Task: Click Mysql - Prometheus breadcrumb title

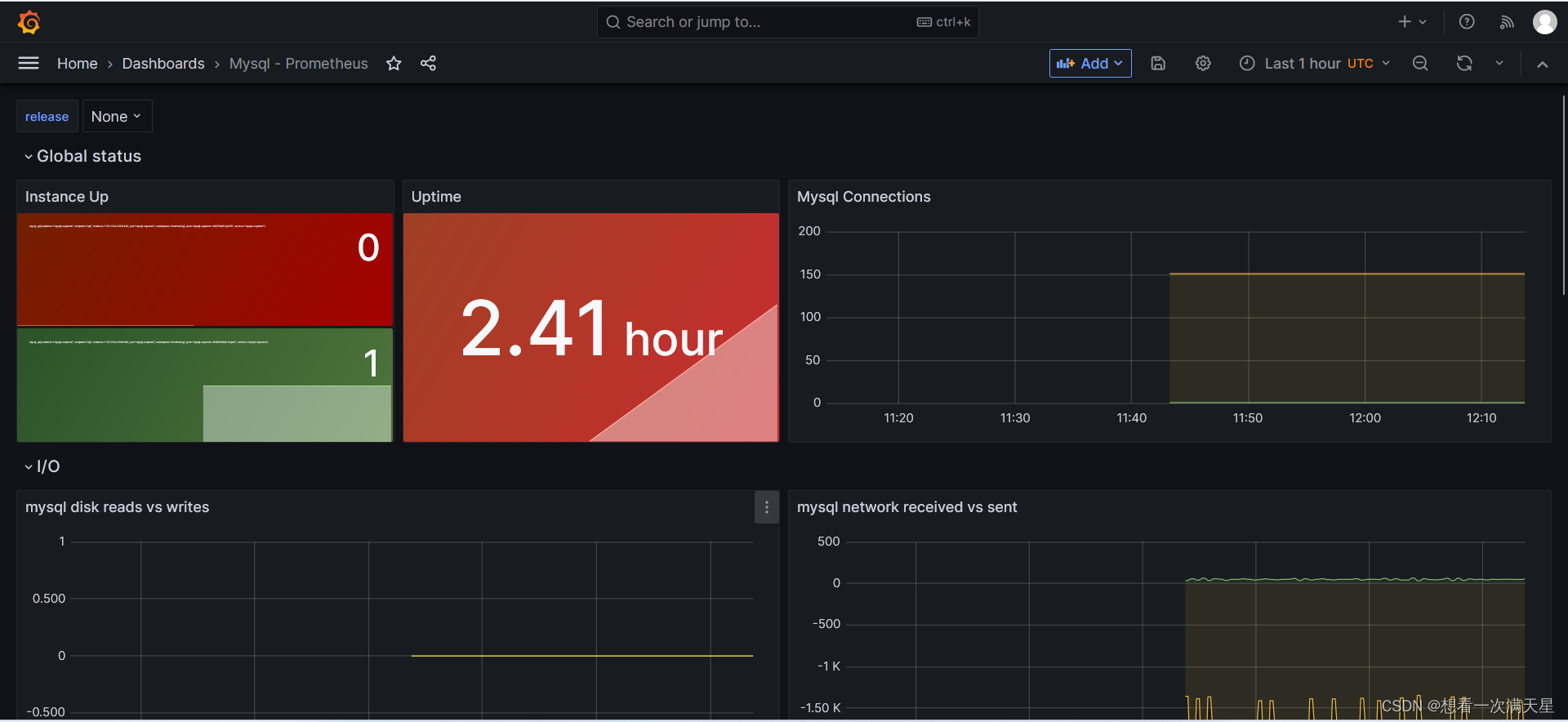Action: (298, 63)
